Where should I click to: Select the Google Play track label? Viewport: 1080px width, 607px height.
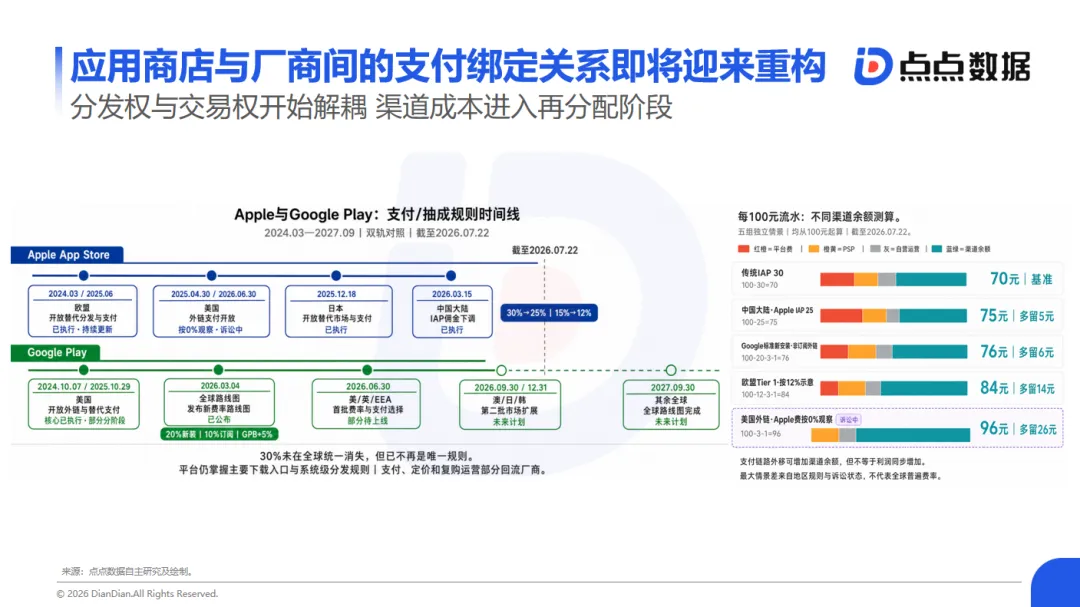[56, 353]
